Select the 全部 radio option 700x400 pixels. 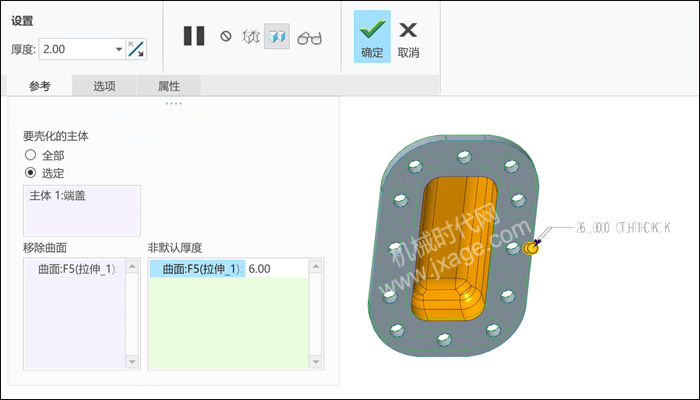point(30,155)
